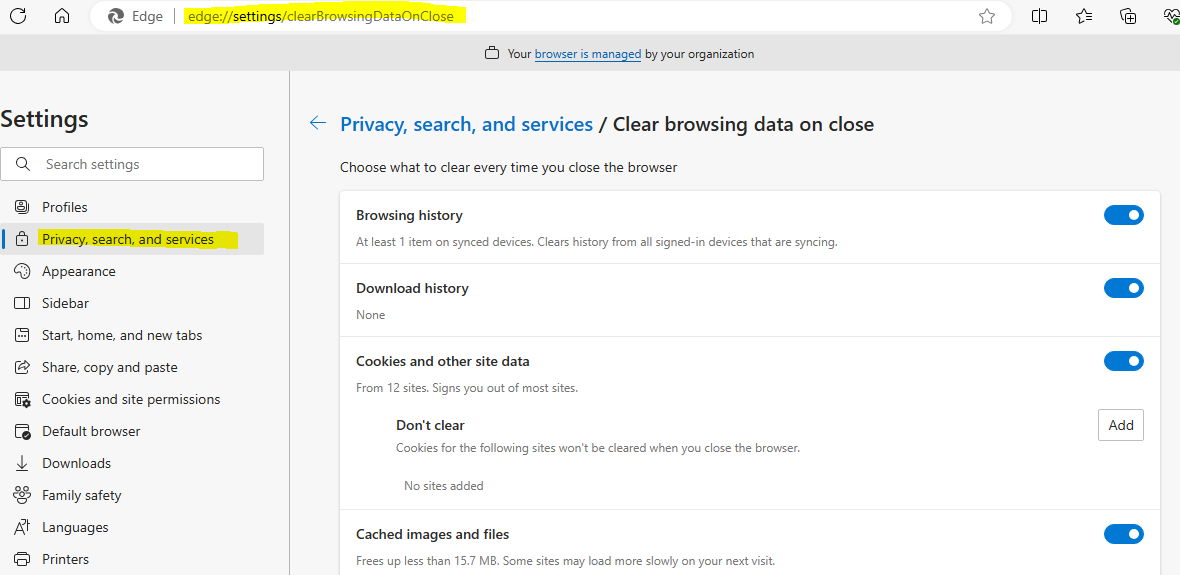The height and width of the screenshot is (575, 1180).
Task: Open the split screen icon
Action: 1039,16
